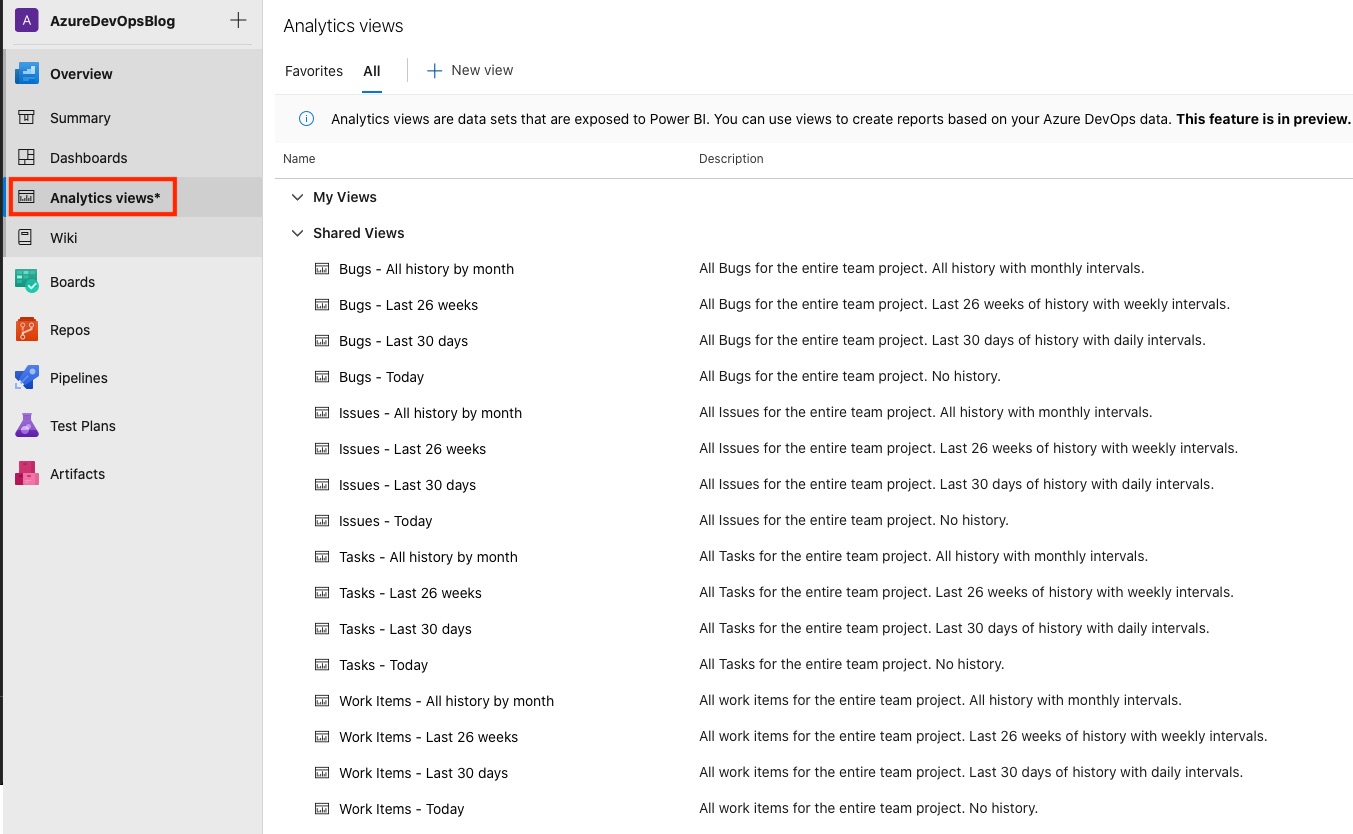Click view icon beside Bugs - Last 26 weeks
Viewport: 1353px width, 834px height.
point(322,305)
